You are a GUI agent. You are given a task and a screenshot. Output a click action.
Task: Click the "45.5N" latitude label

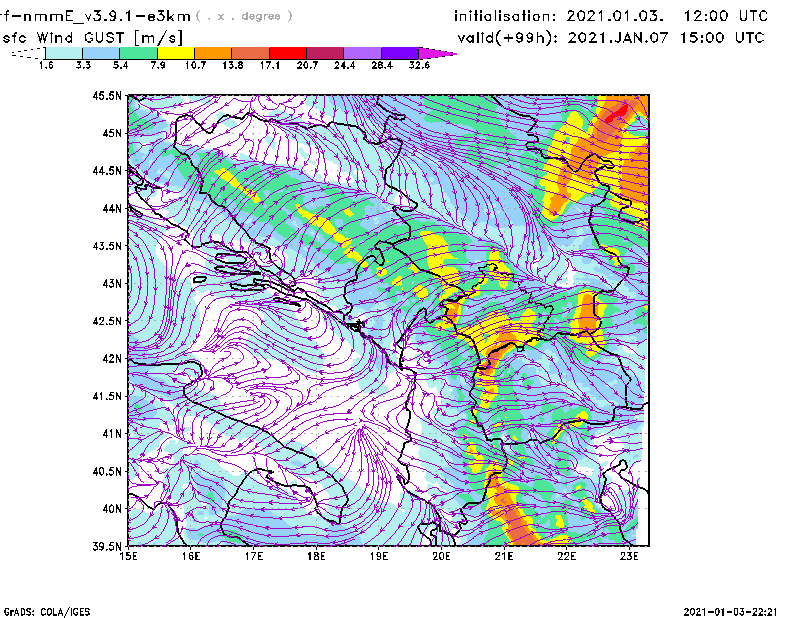click(x=108, y=95)
